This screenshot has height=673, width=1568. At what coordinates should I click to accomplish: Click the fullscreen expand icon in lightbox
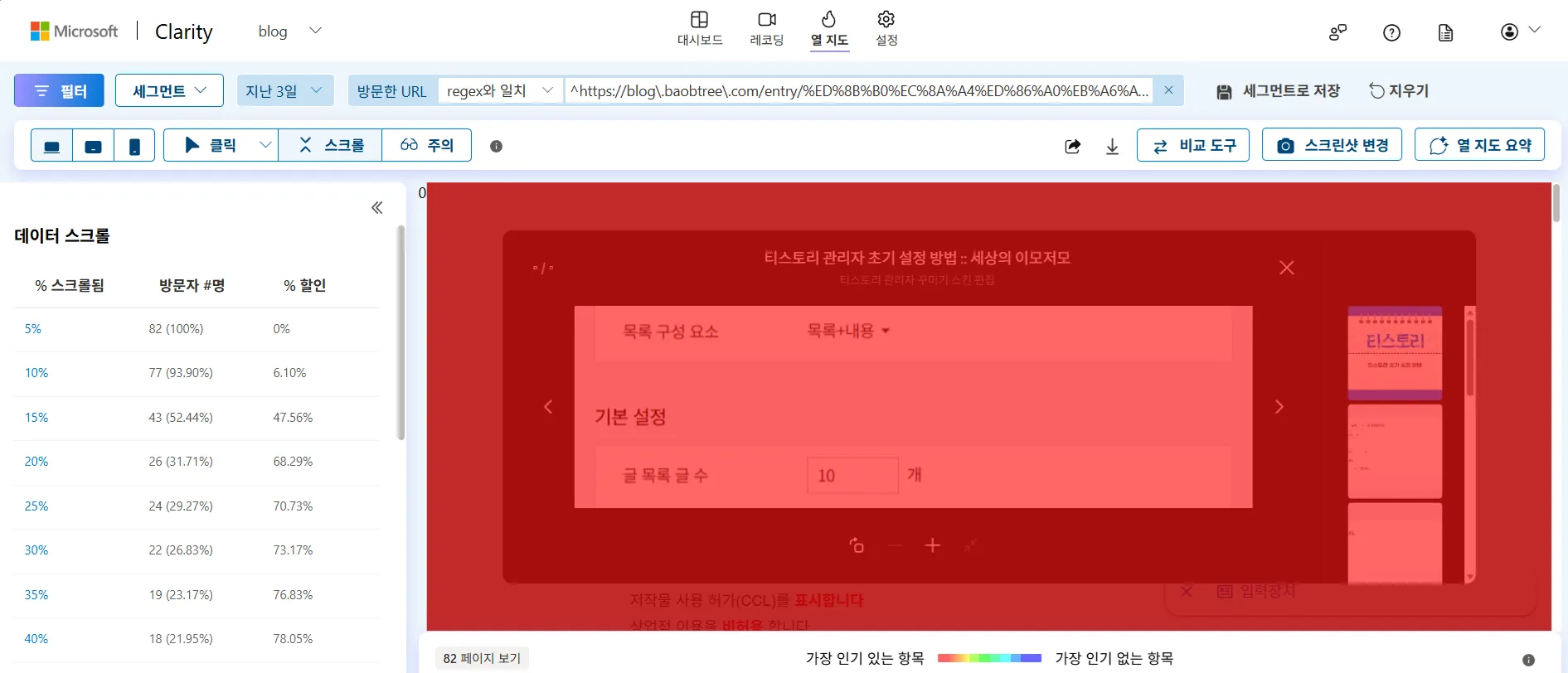point(970,545)
